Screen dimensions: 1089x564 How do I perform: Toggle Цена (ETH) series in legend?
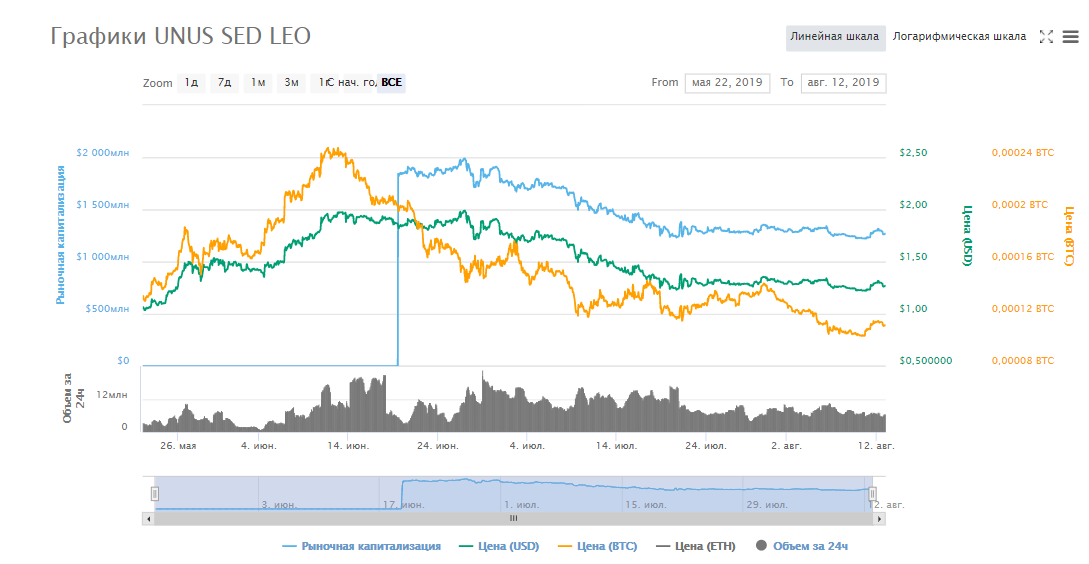(696, 546)
